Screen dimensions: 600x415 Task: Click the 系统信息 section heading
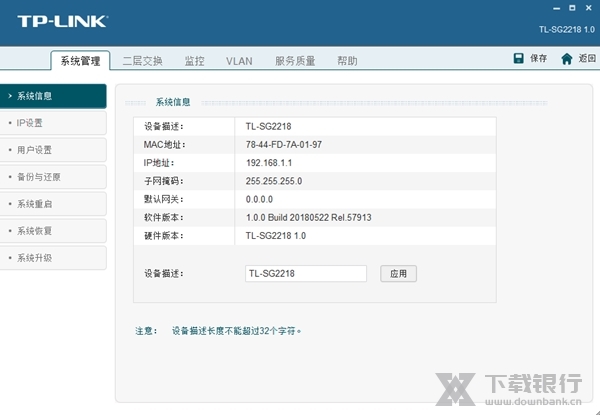173,102
